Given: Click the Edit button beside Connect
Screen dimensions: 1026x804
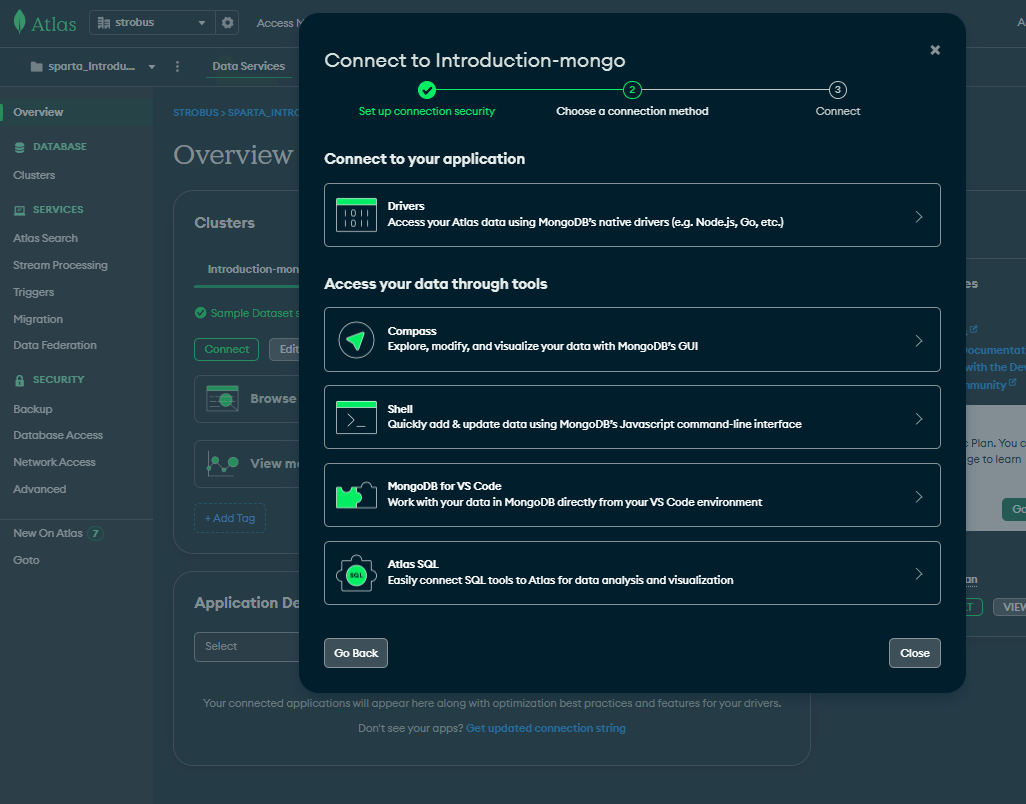Looking at the screenshot, I should tap(285, 349).
